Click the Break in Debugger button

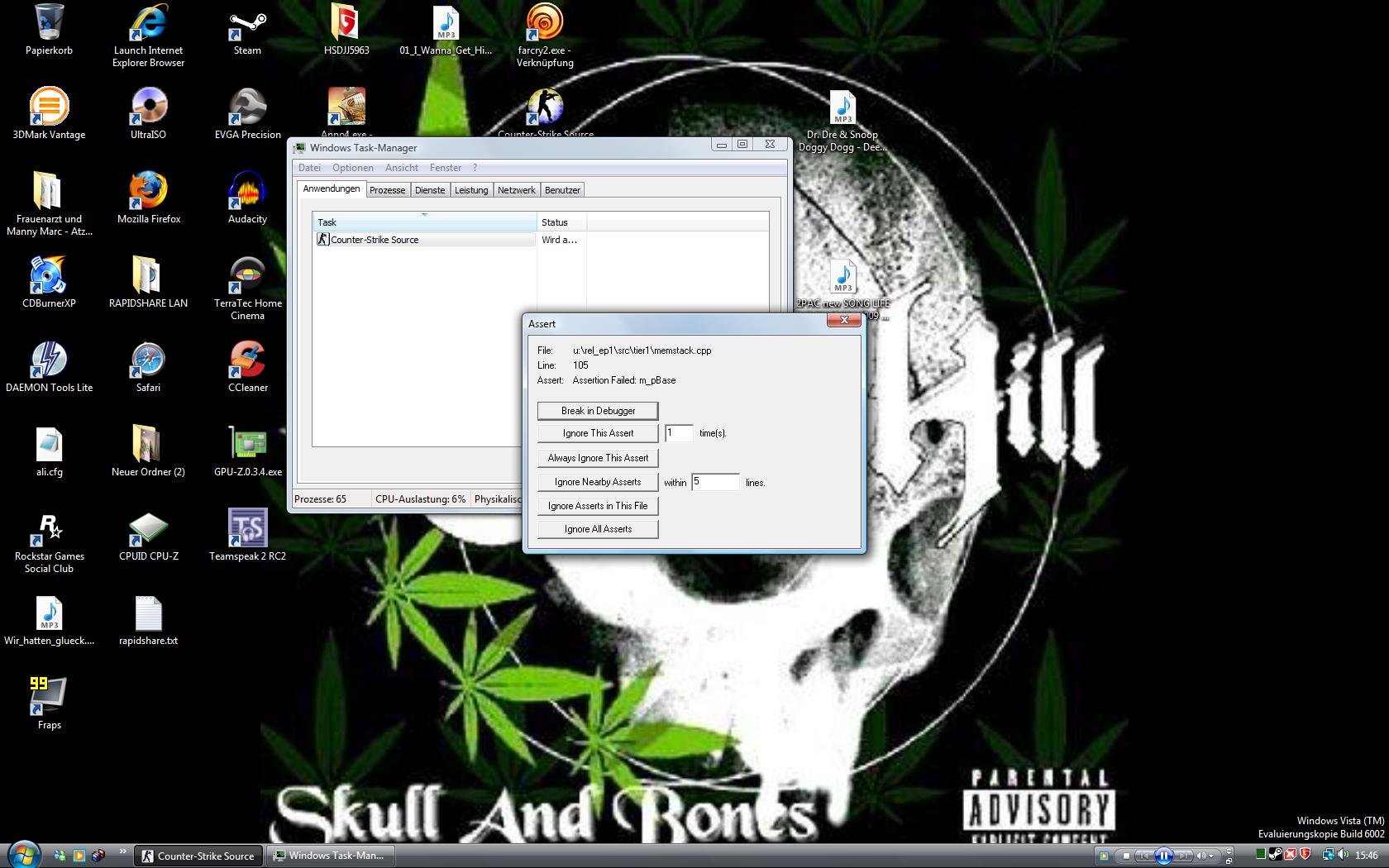[598, 411]
